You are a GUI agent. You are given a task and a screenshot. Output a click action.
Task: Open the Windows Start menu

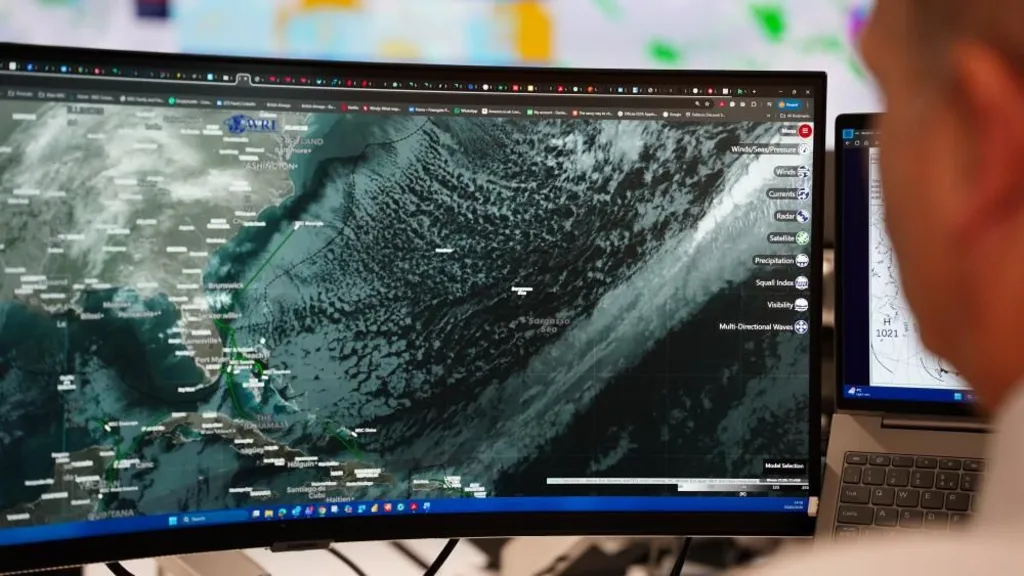172,518
